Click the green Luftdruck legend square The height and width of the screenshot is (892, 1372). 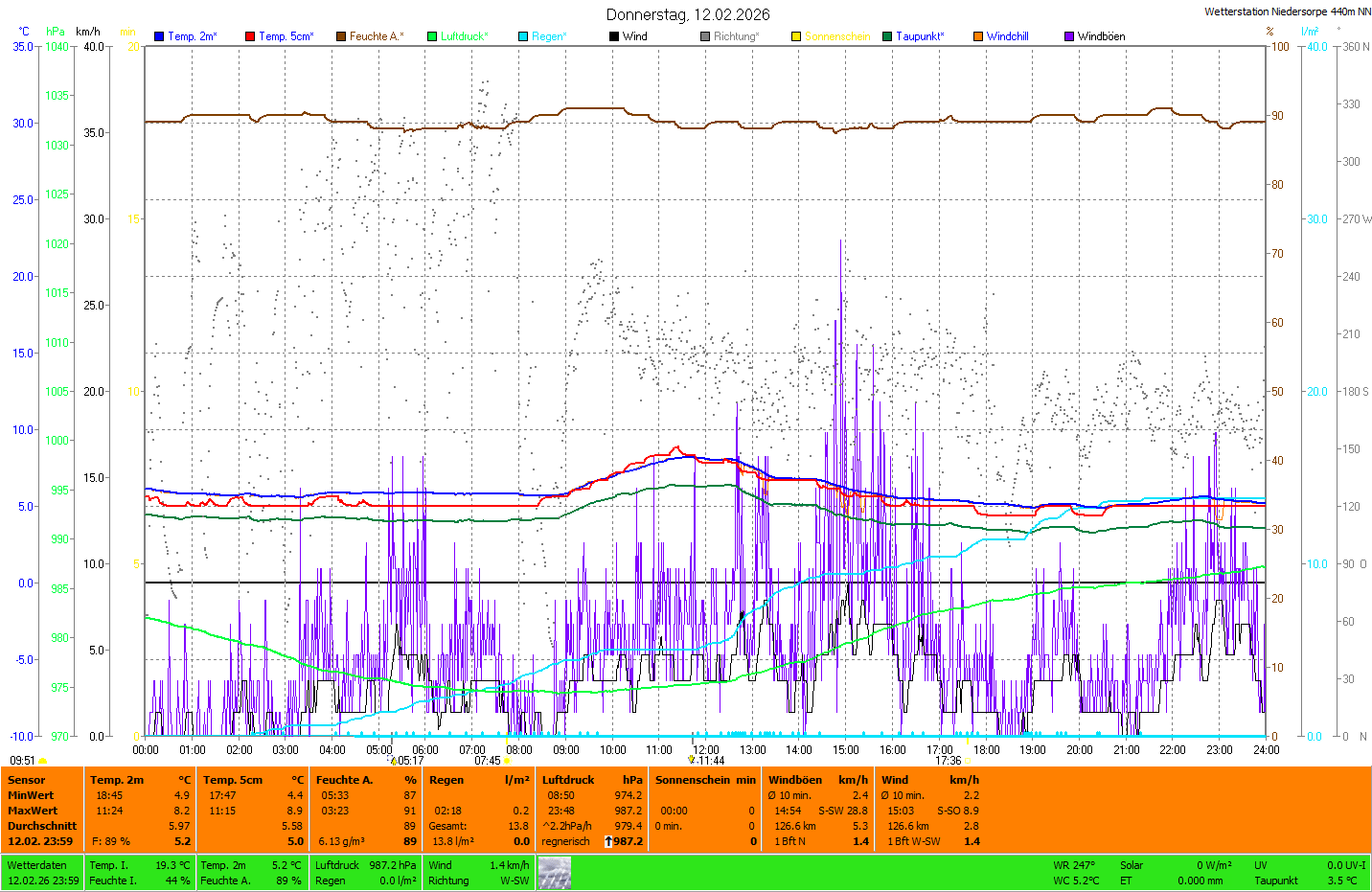click(432, 36)
